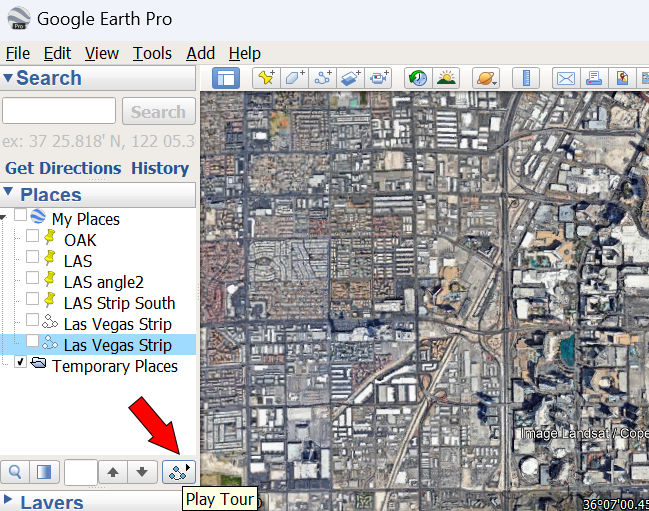This screenshot has height=511, width=649.
Task: Toggle the sidebar visibility button
Action: click(x=226, y=78)
